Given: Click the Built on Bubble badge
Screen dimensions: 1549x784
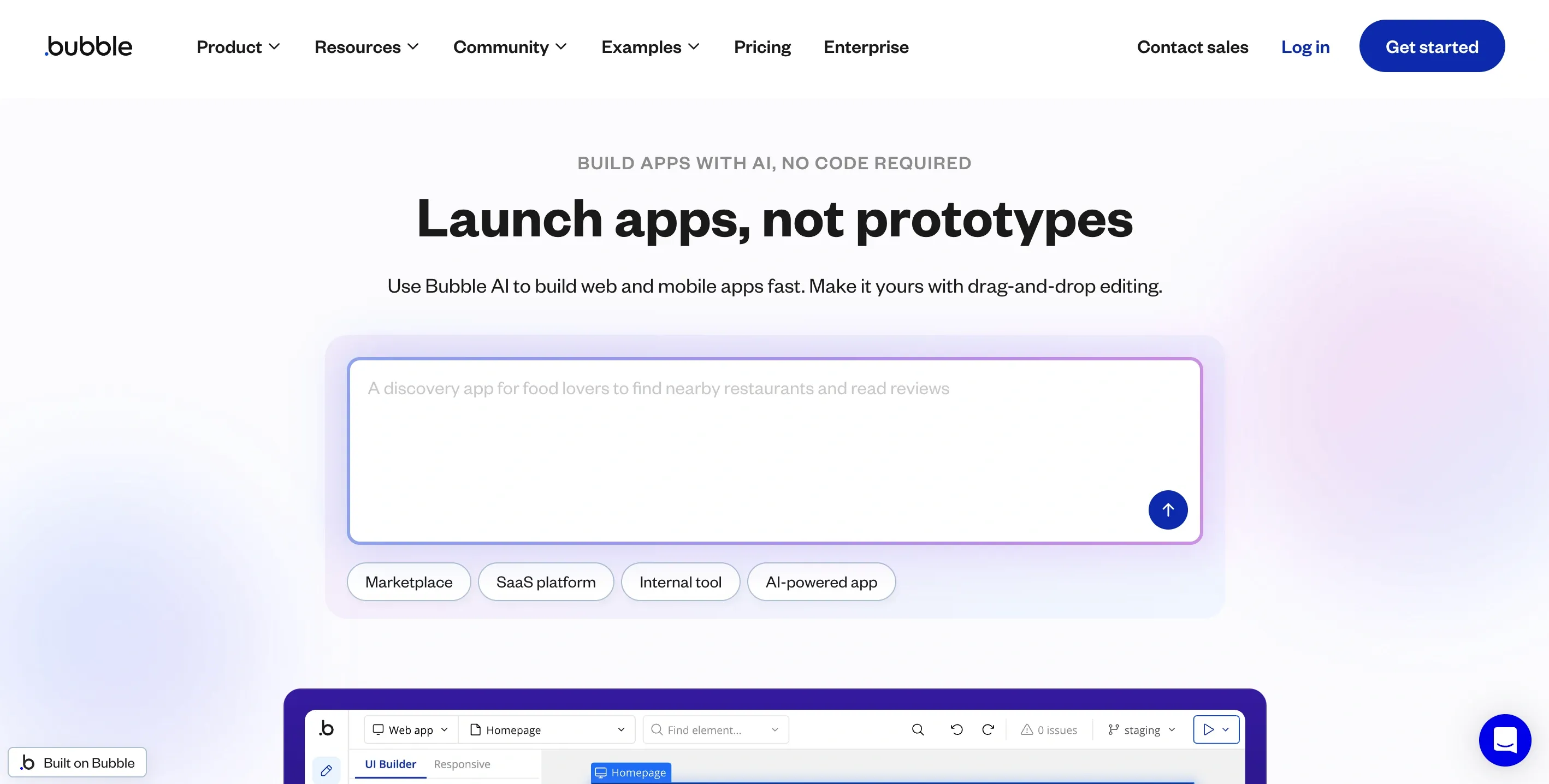Looking at the screenshot, I should tap(77, 762).
